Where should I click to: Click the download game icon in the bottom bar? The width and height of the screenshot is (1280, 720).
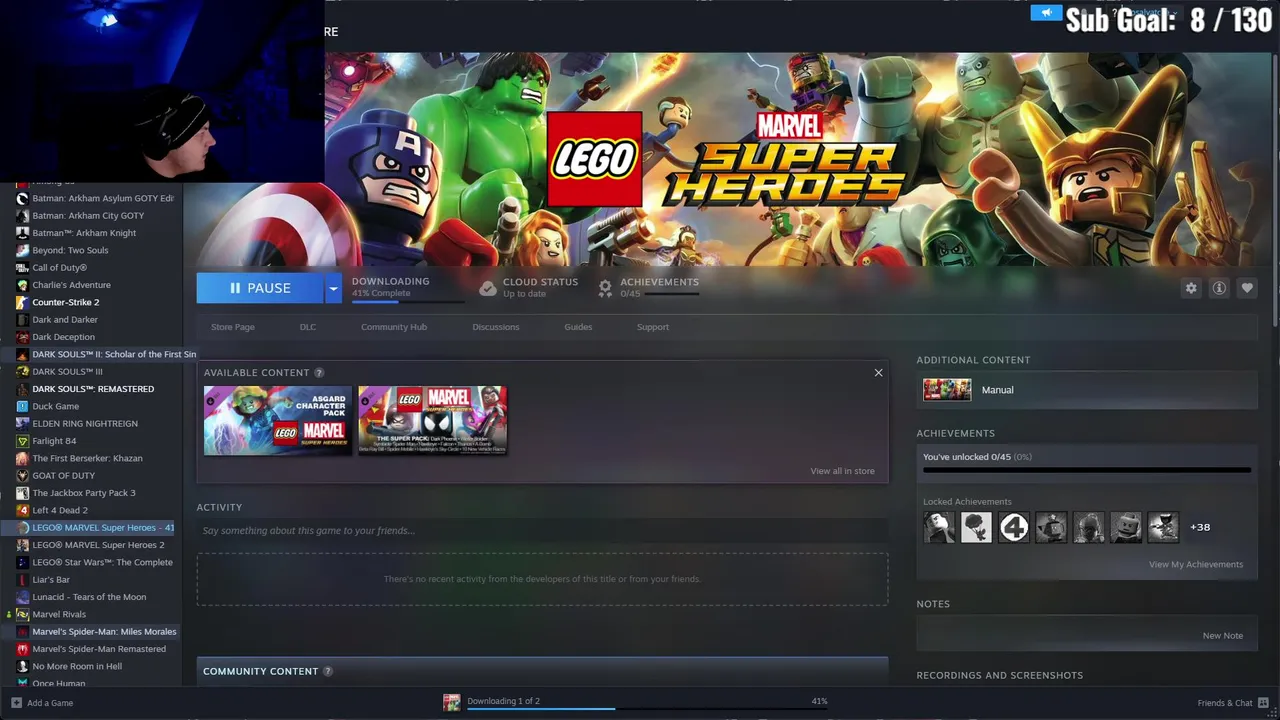(x=452, y=702)
